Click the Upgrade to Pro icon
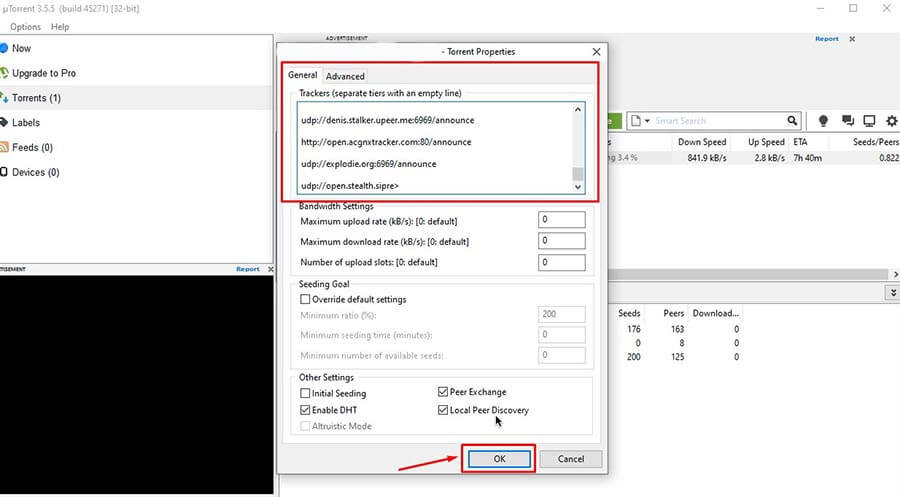 (x=4, y=73)
